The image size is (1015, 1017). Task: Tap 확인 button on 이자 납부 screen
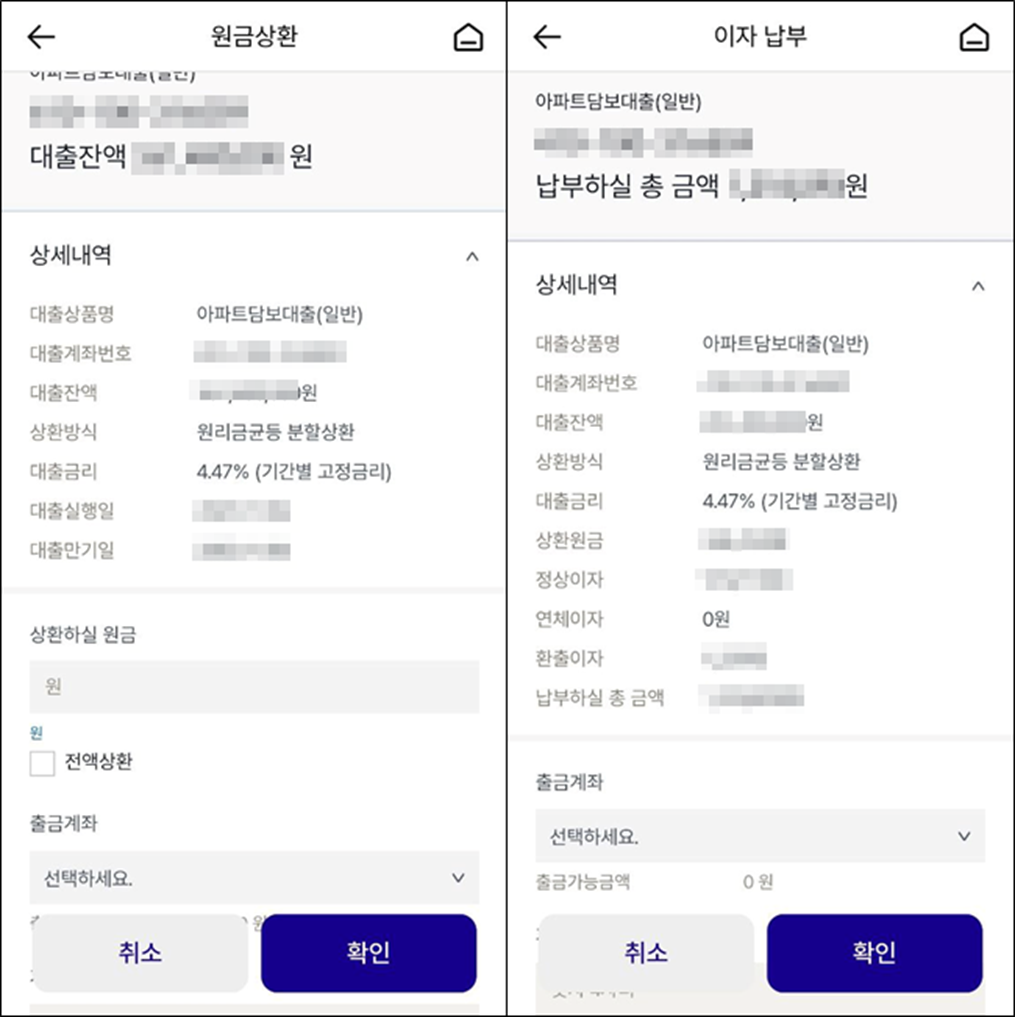[874, 953]
